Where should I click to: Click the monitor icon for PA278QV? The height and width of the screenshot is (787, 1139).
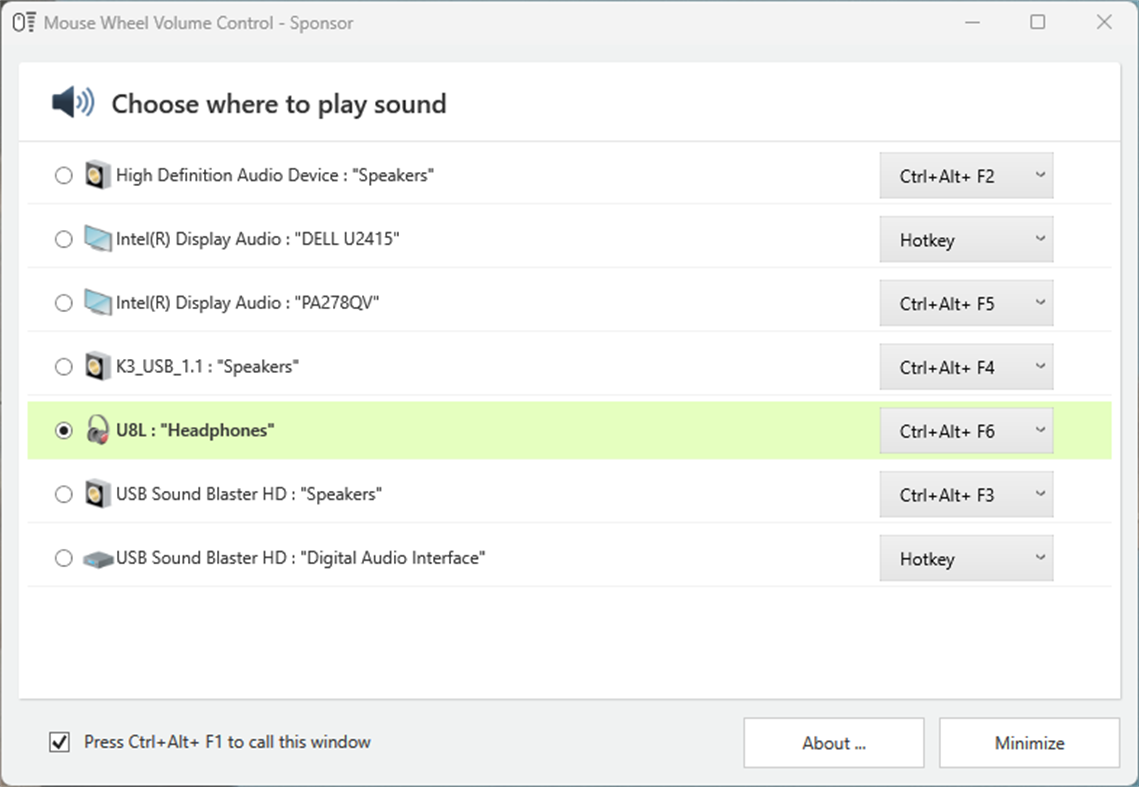pyautogui.click(x=97, y=303)
